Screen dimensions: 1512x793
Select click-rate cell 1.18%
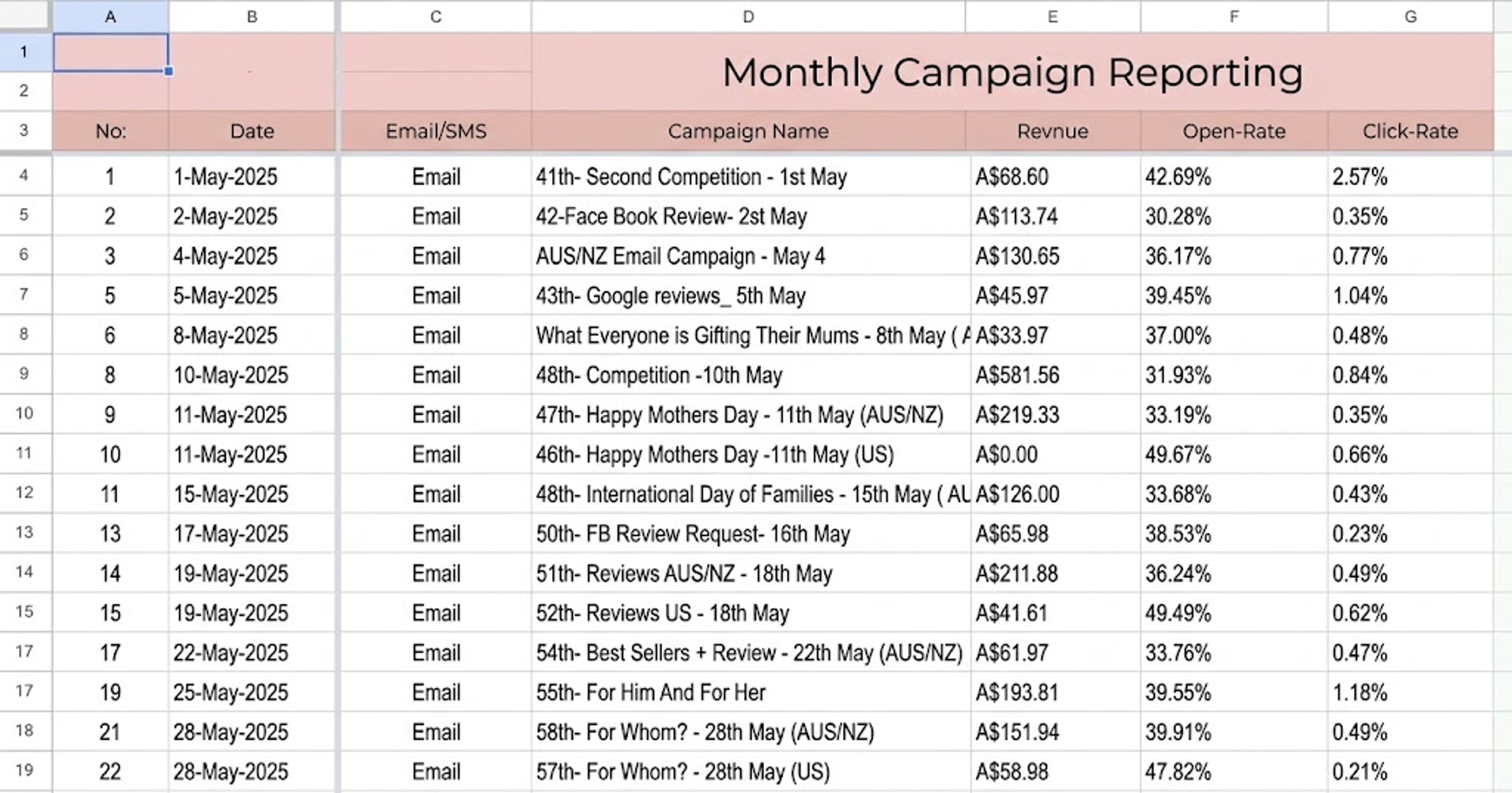1410,693
